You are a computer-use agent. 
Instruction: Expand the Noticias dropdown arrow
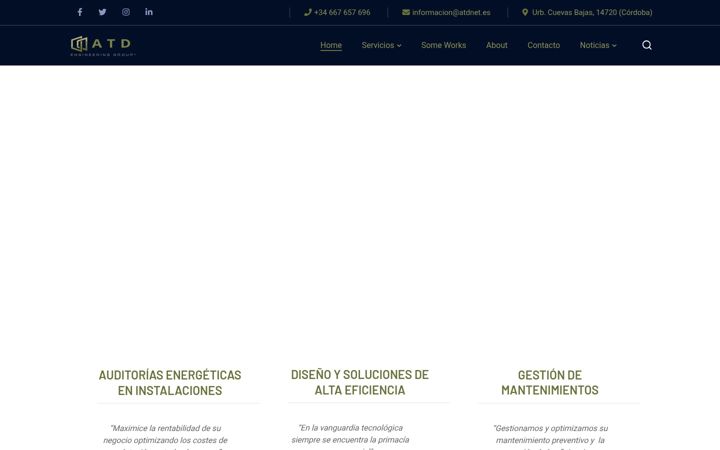[614, 45]
